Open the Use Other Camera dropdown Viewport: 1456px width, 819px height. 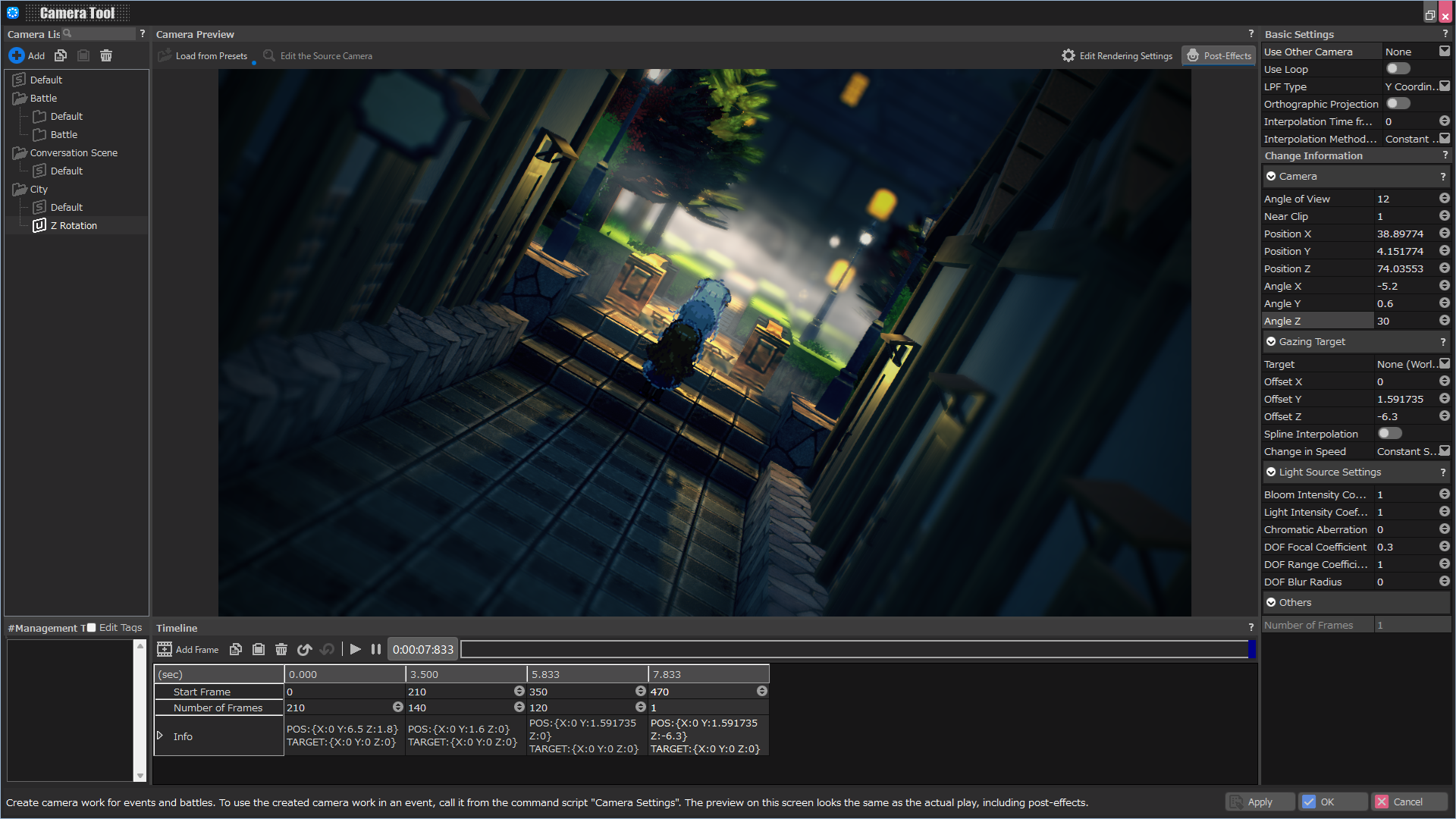[1444, 52]
